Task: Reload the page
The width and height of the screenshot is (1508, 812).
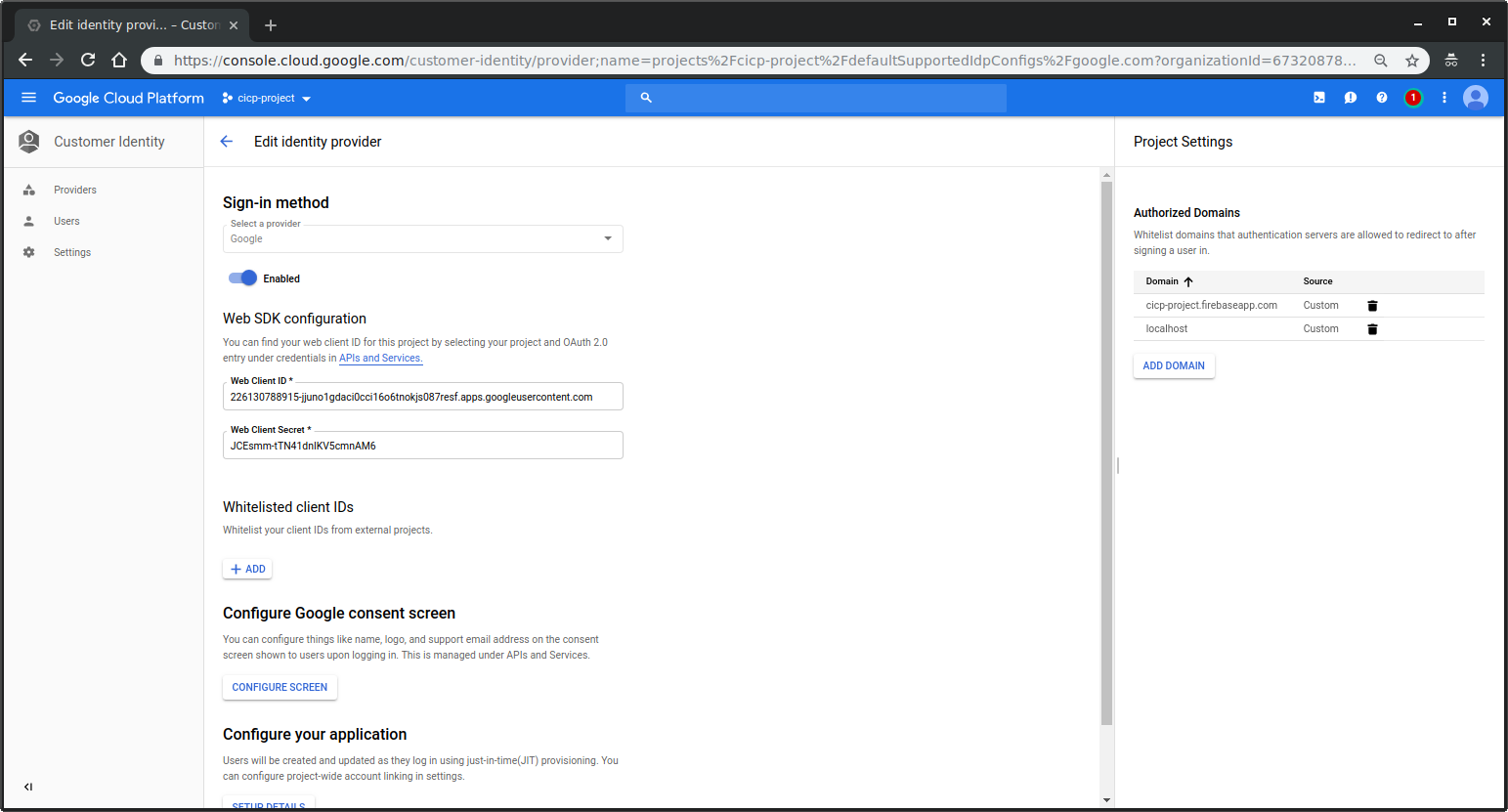Action: point(88,61)
